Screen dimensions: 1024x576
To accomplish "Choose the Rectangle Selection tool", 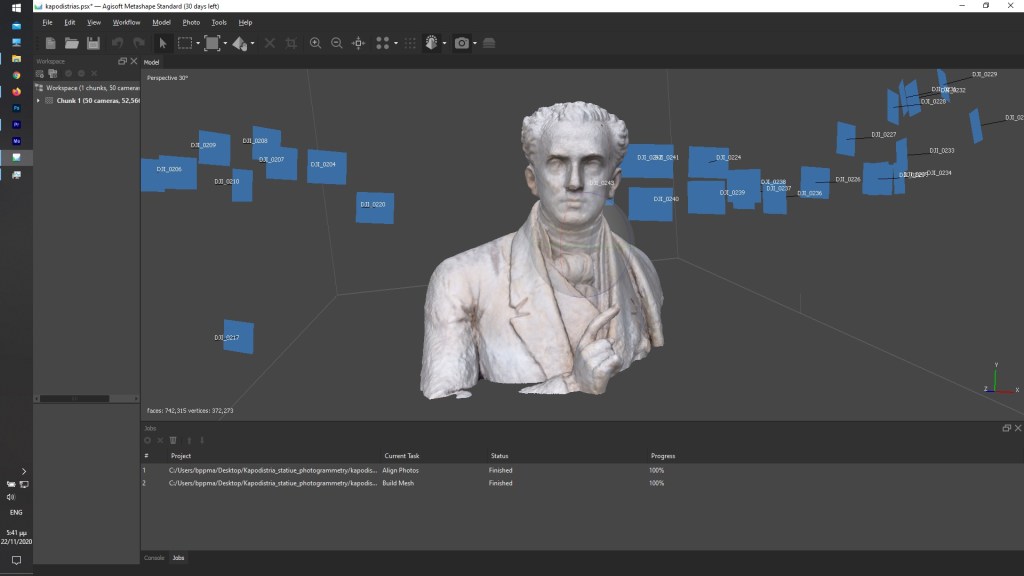I will click(x=185, y=43).
